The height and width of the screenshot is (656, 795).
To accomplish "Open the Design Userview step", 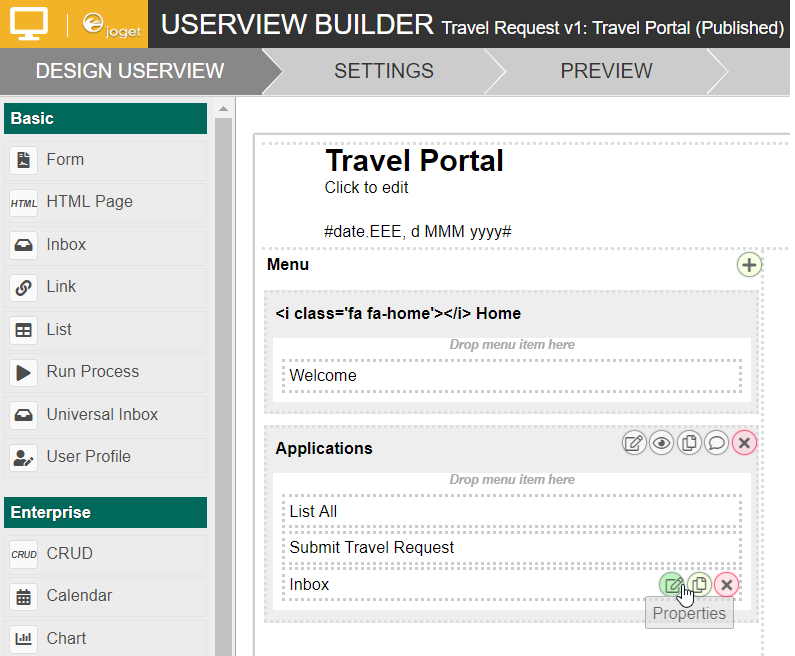I will tap(130, 71).
